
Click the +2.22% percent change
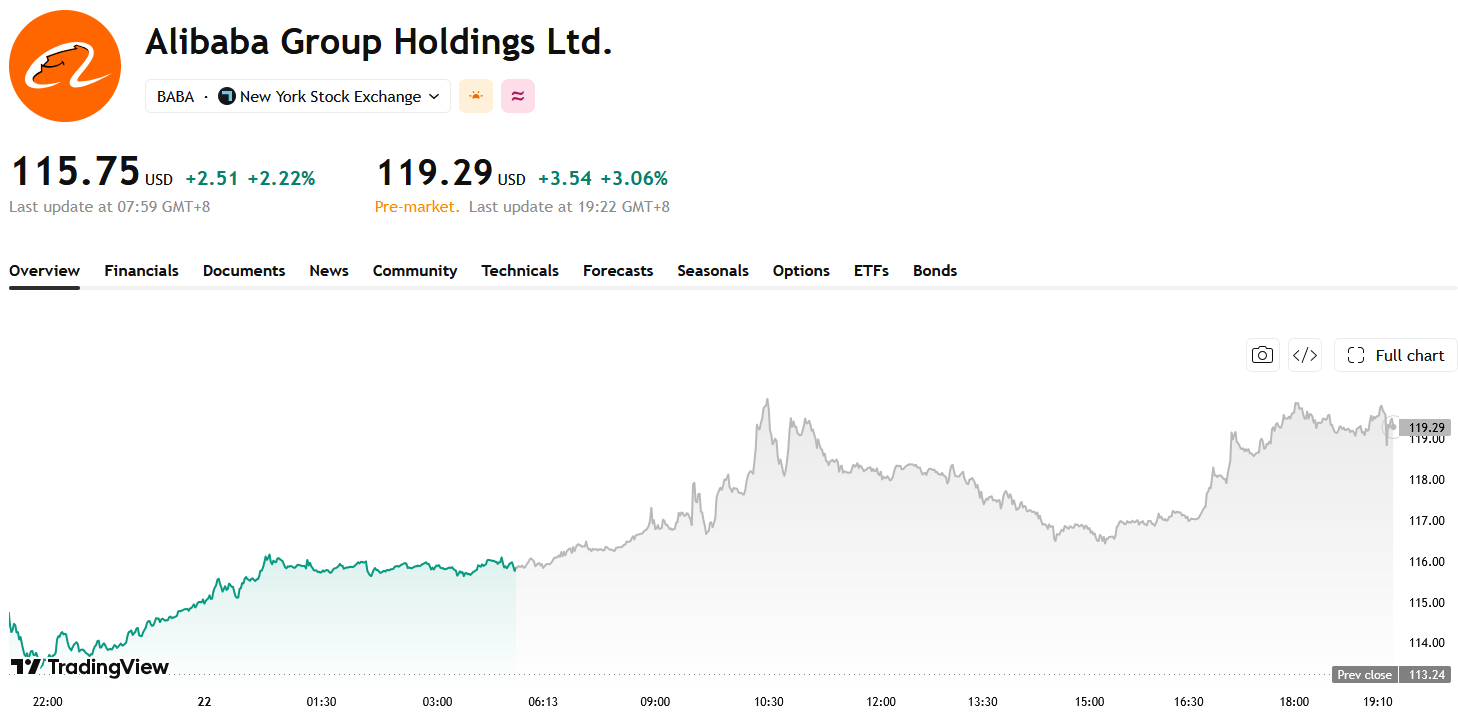click(282, 179)
